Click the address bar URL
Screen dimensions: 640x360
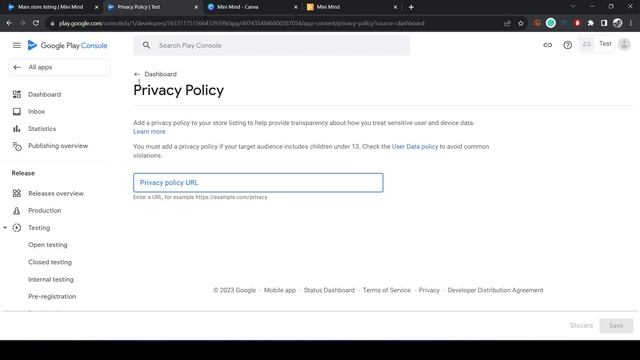[242, 23]
